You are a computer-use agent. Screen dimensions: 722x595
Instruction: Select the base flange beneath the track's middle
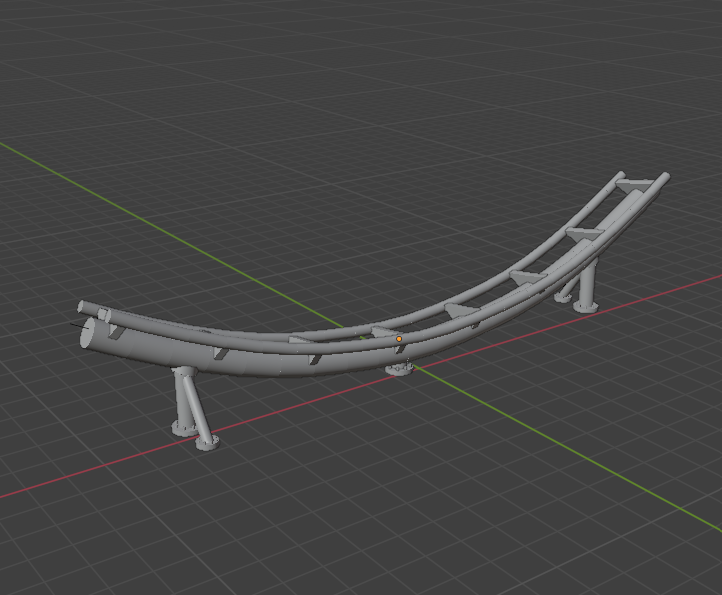click(x=399, y=368)
